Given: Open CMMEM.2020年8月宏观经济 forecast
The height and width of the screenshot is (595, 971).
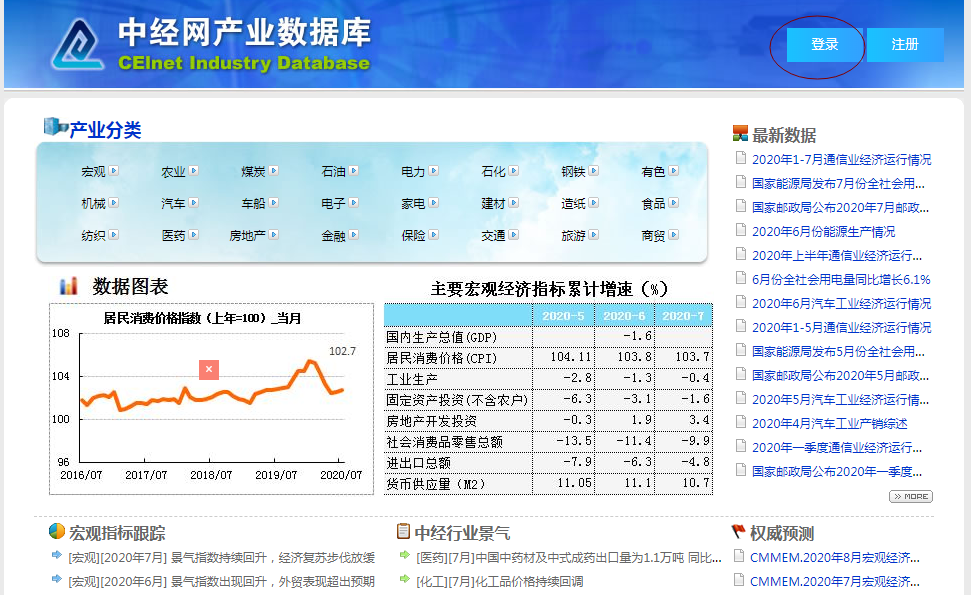Looking at the screenshot, I should [835, 558].
